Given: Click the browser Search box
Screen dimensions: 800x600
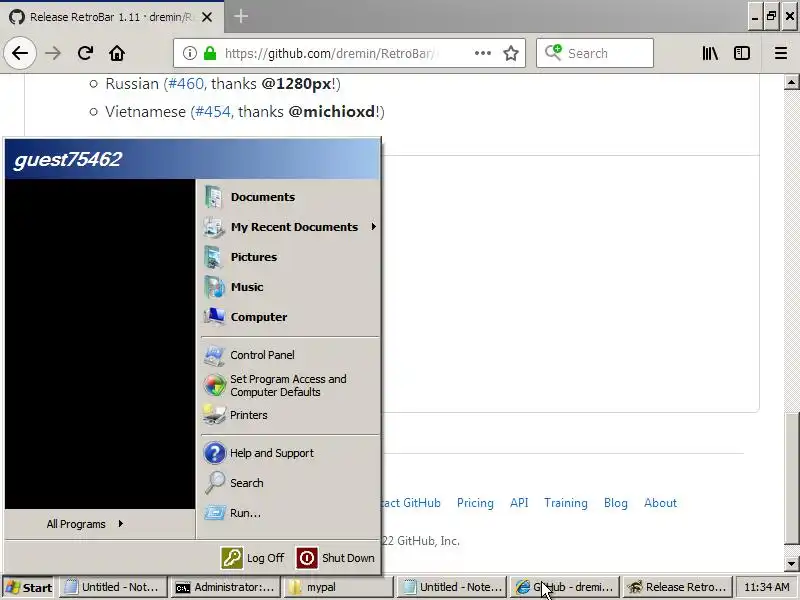Looking at the screenshot, I should tap(595, 53).
